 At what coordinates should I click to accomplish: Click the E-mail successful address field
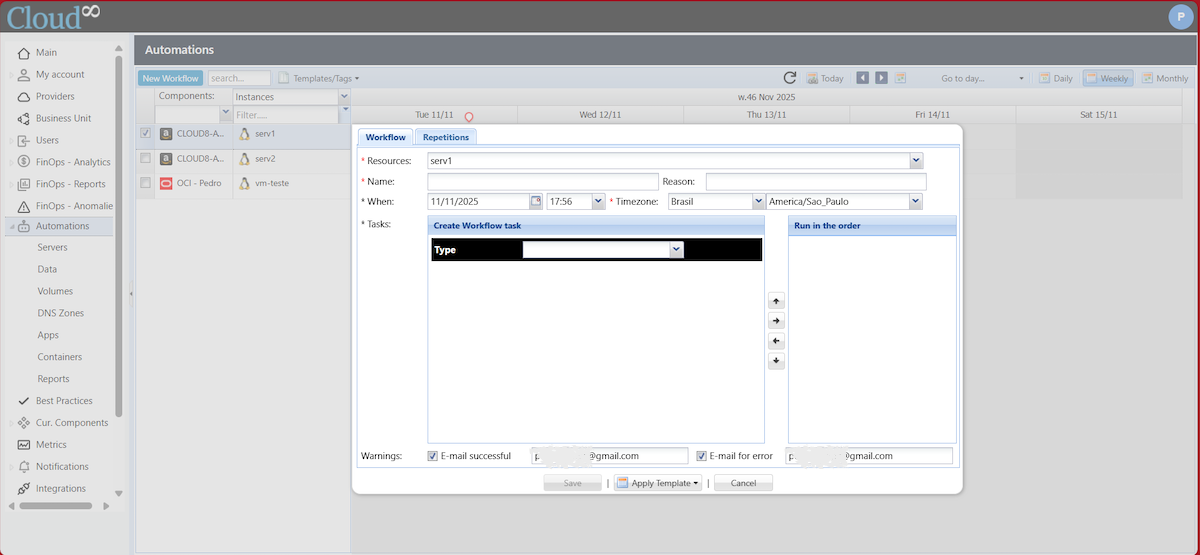tap(609, 456)
